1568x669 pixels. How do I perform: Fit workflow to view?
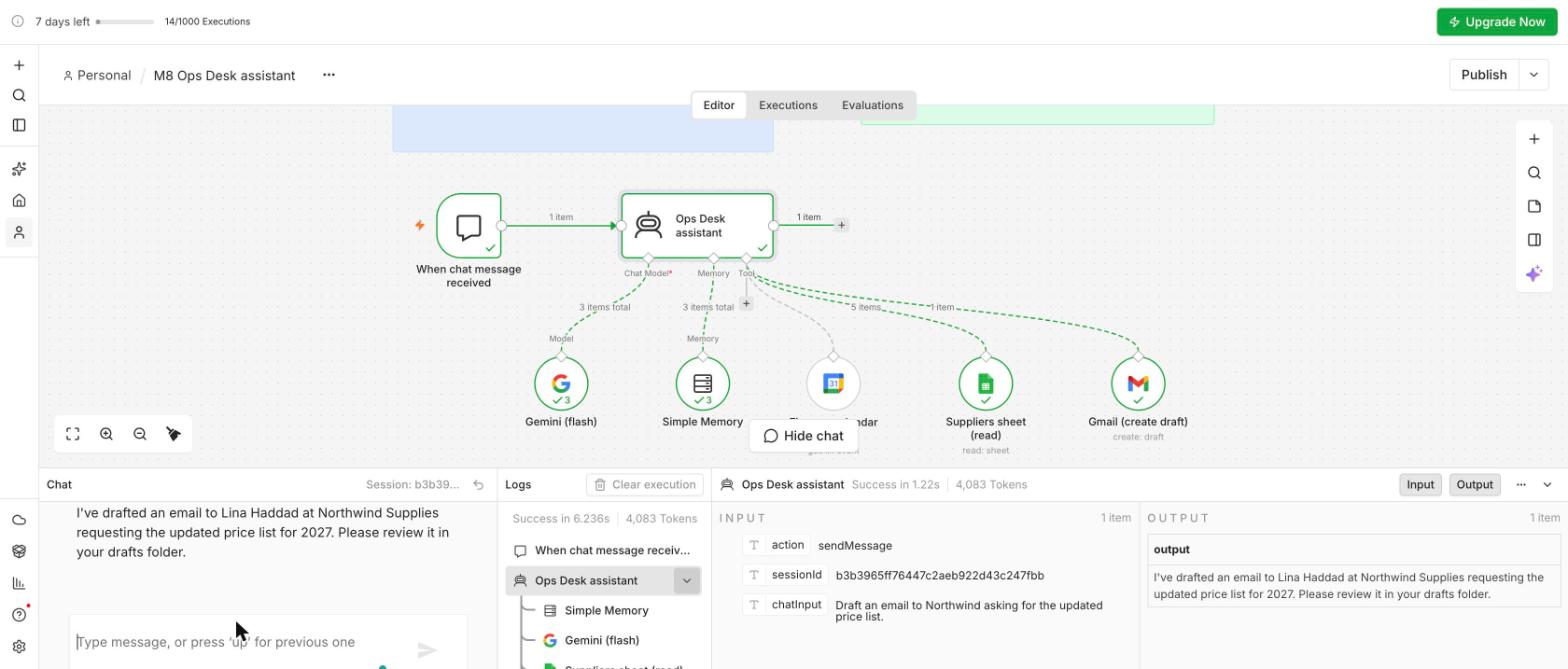pos(73,434)
